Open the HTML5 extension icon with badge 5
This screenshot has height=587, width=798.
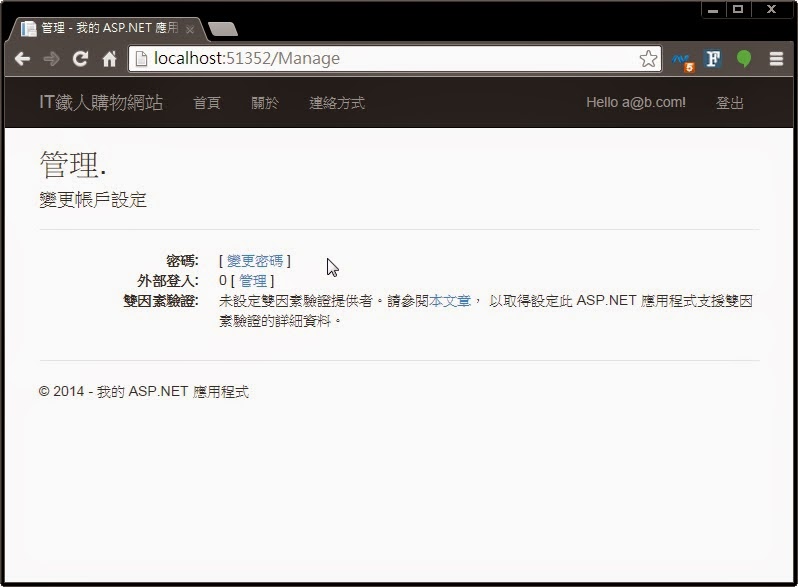tap(682, 61)
